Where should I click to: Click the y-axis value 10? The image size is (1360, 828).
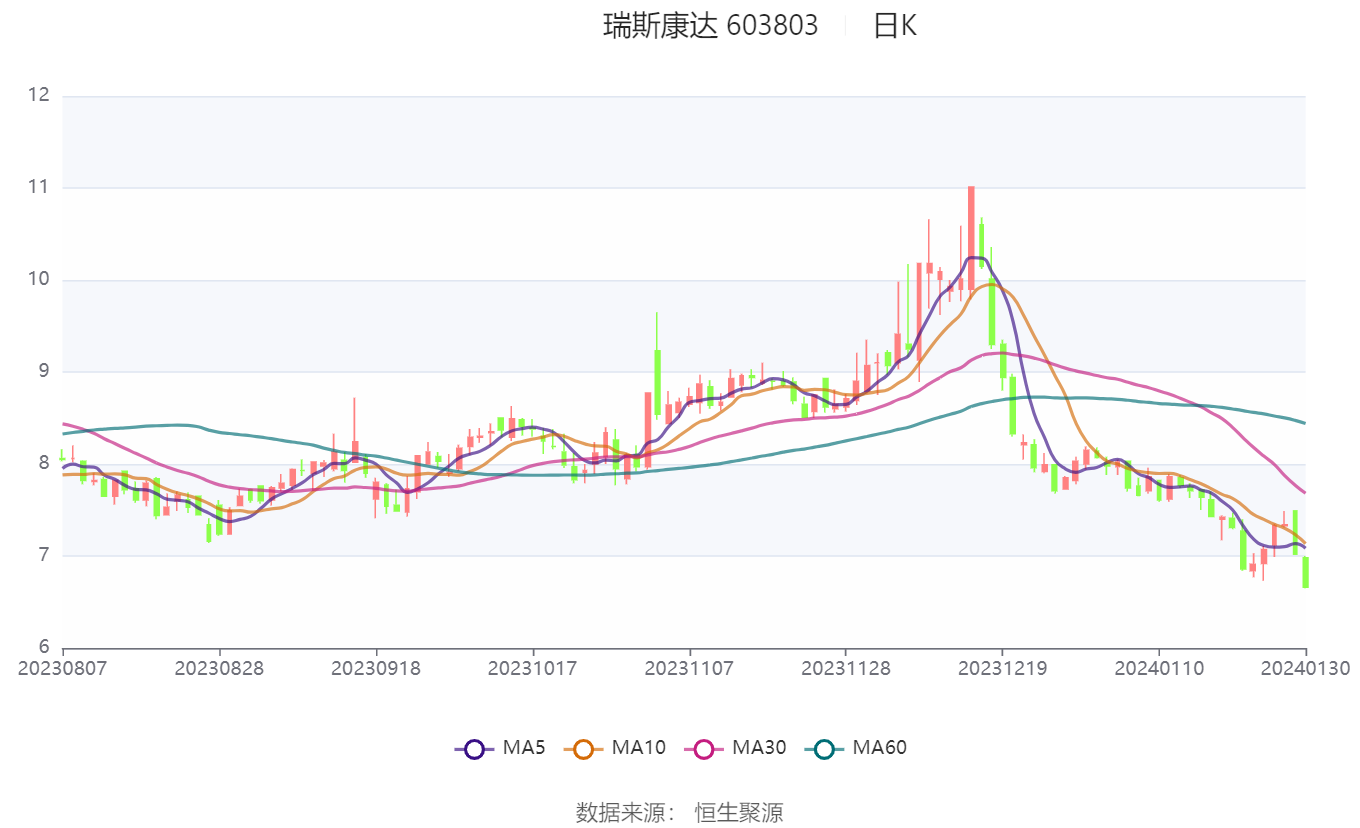(x=39, y=280)
